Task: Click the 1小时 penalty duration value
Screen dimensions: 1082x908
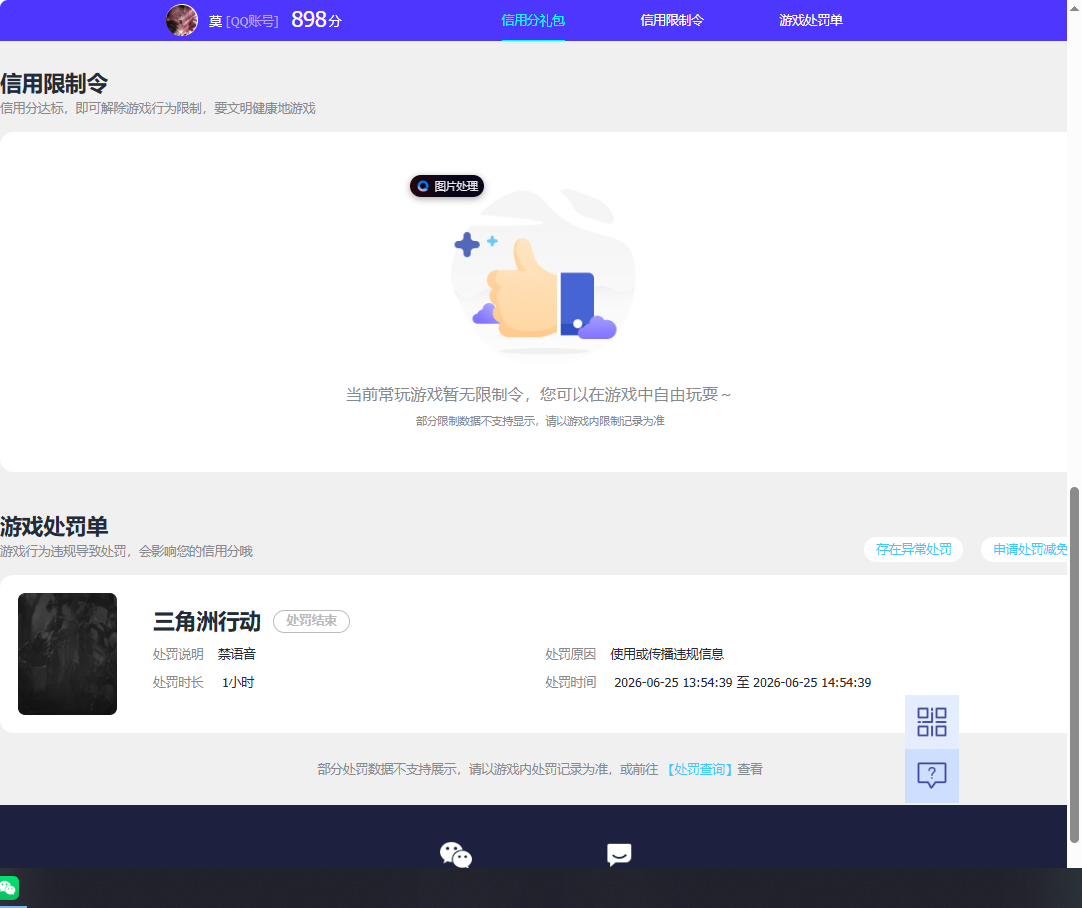Action: tap(238, 682)
